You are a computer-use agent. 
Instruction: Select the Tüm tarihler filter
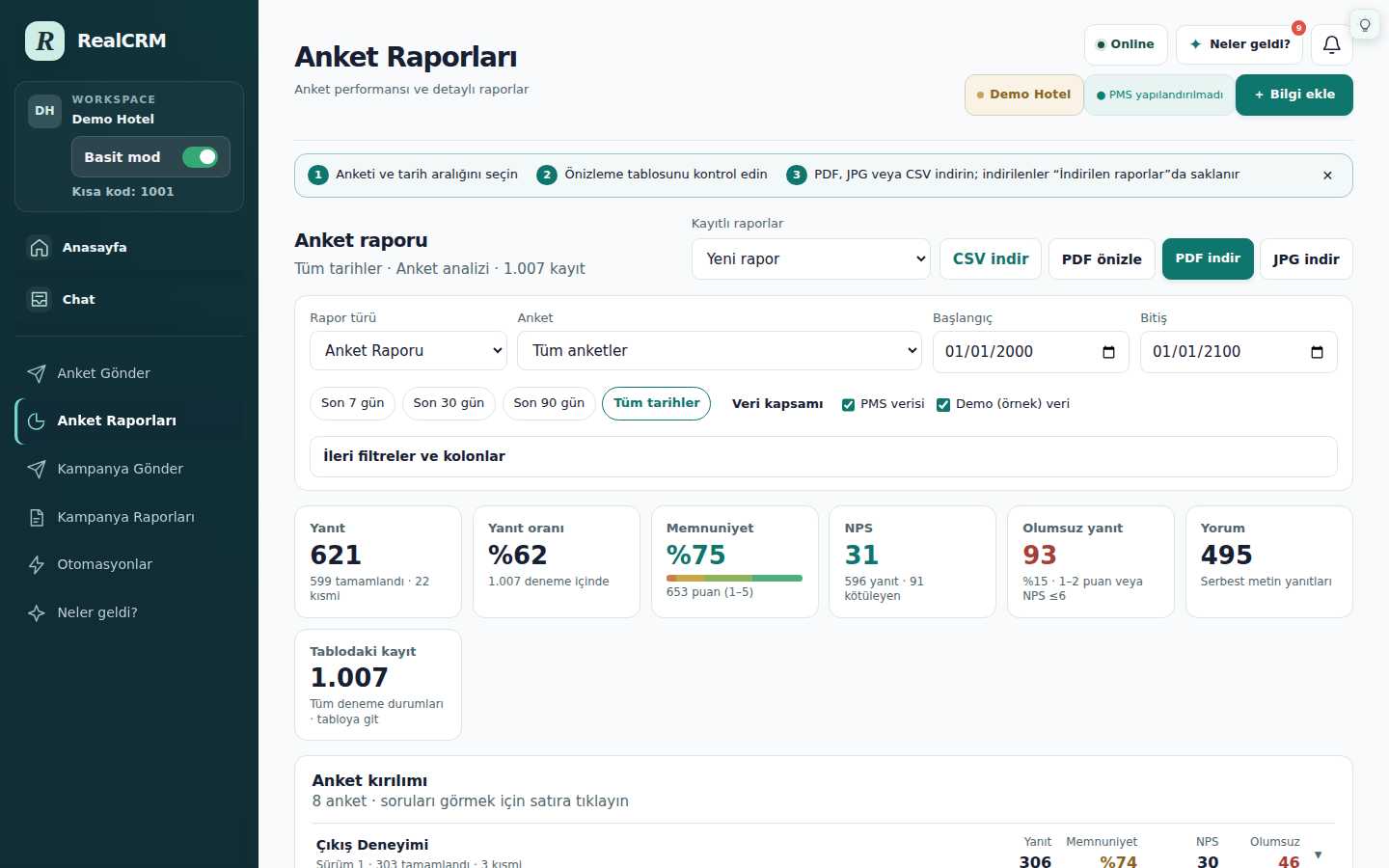pyautogui.click(x=656, y=403)
